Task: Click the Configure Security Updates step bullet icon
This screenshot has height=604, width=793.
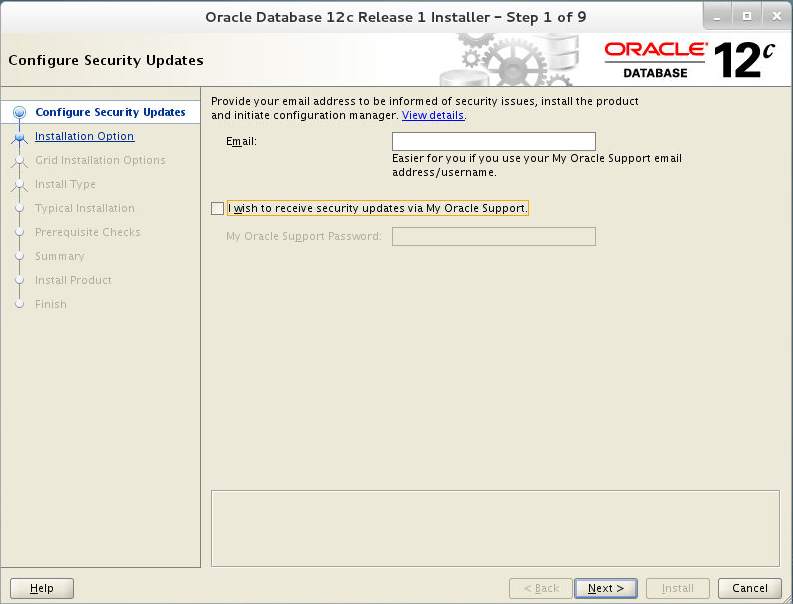Action: [19, 112]
